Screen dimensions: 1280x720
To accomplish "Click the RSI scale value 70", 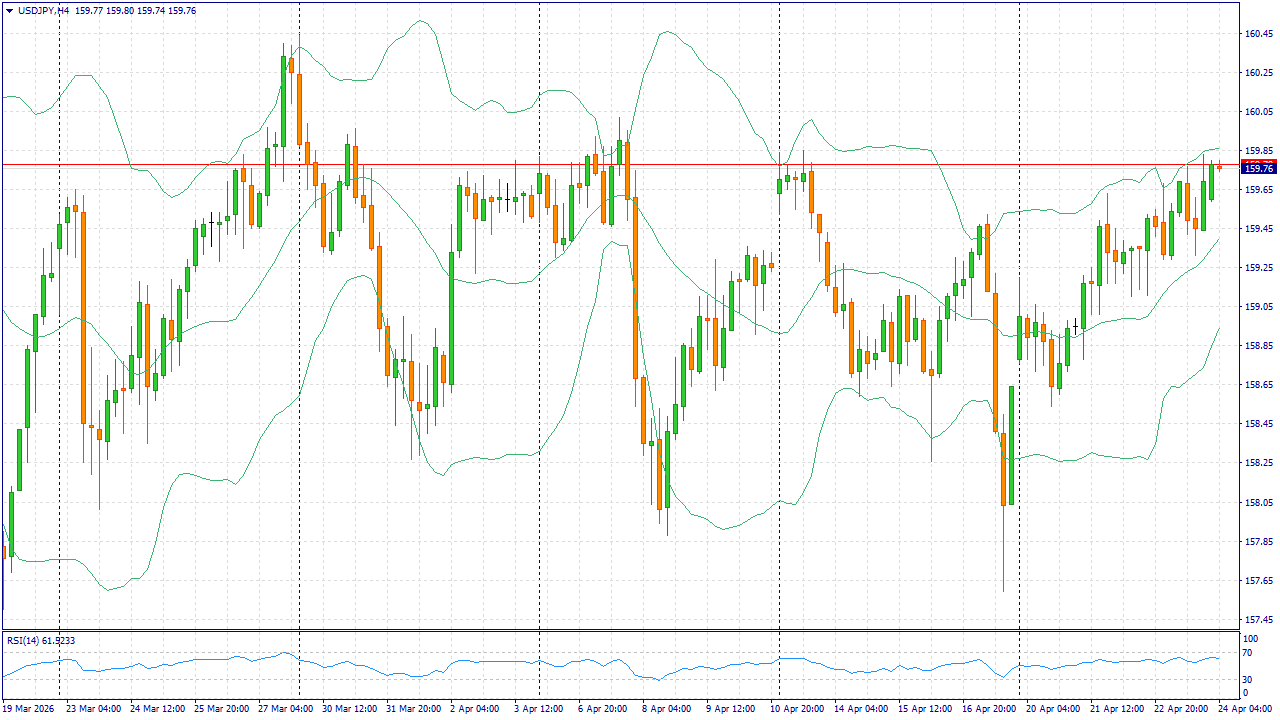I will tap(1247, 653).
